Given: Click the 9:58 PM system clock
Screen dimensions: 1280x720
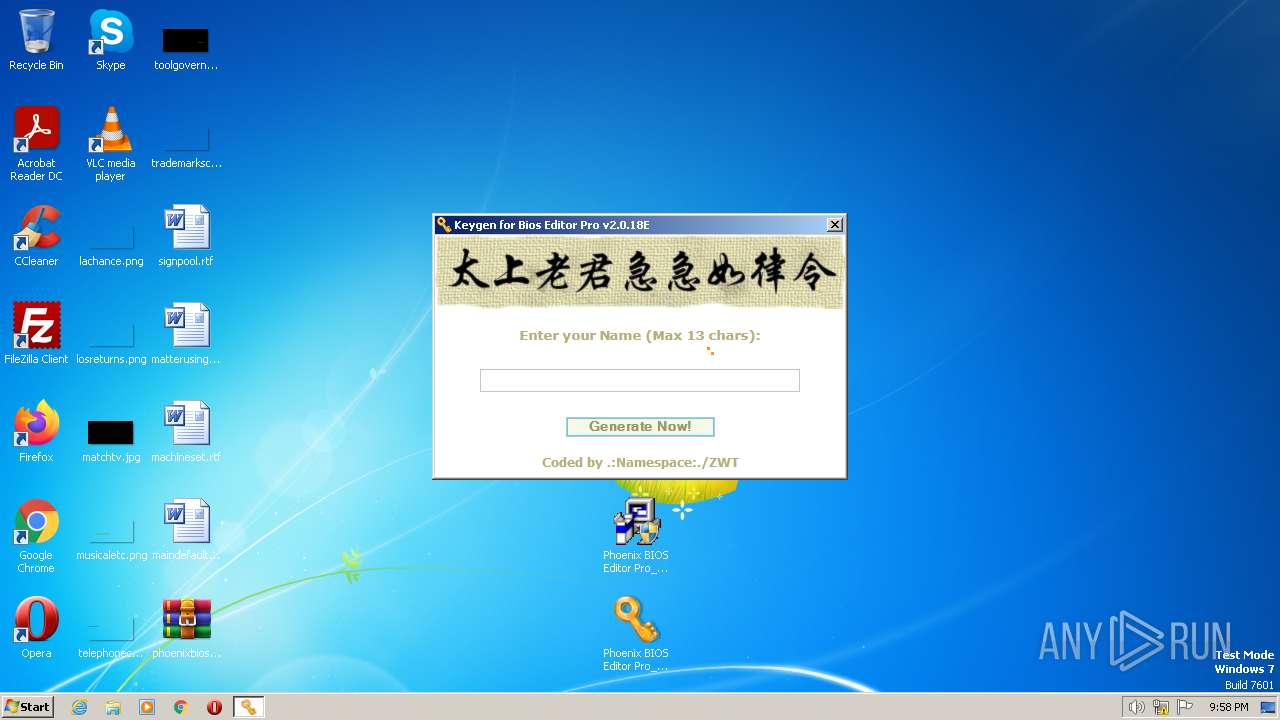Looking at the screenshot, I should (x=1228, y=707).
